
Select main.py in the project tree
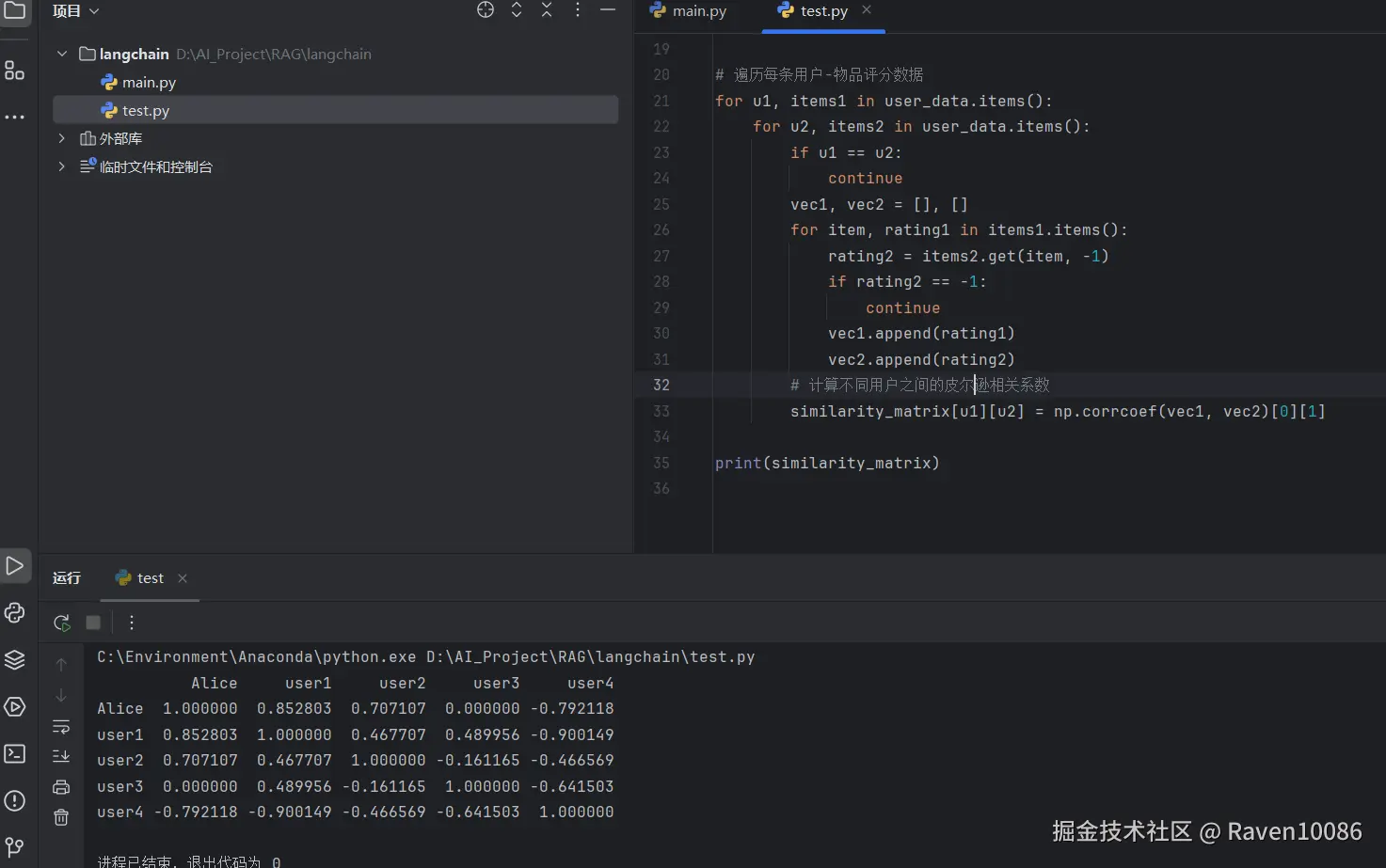coord(149,83)
